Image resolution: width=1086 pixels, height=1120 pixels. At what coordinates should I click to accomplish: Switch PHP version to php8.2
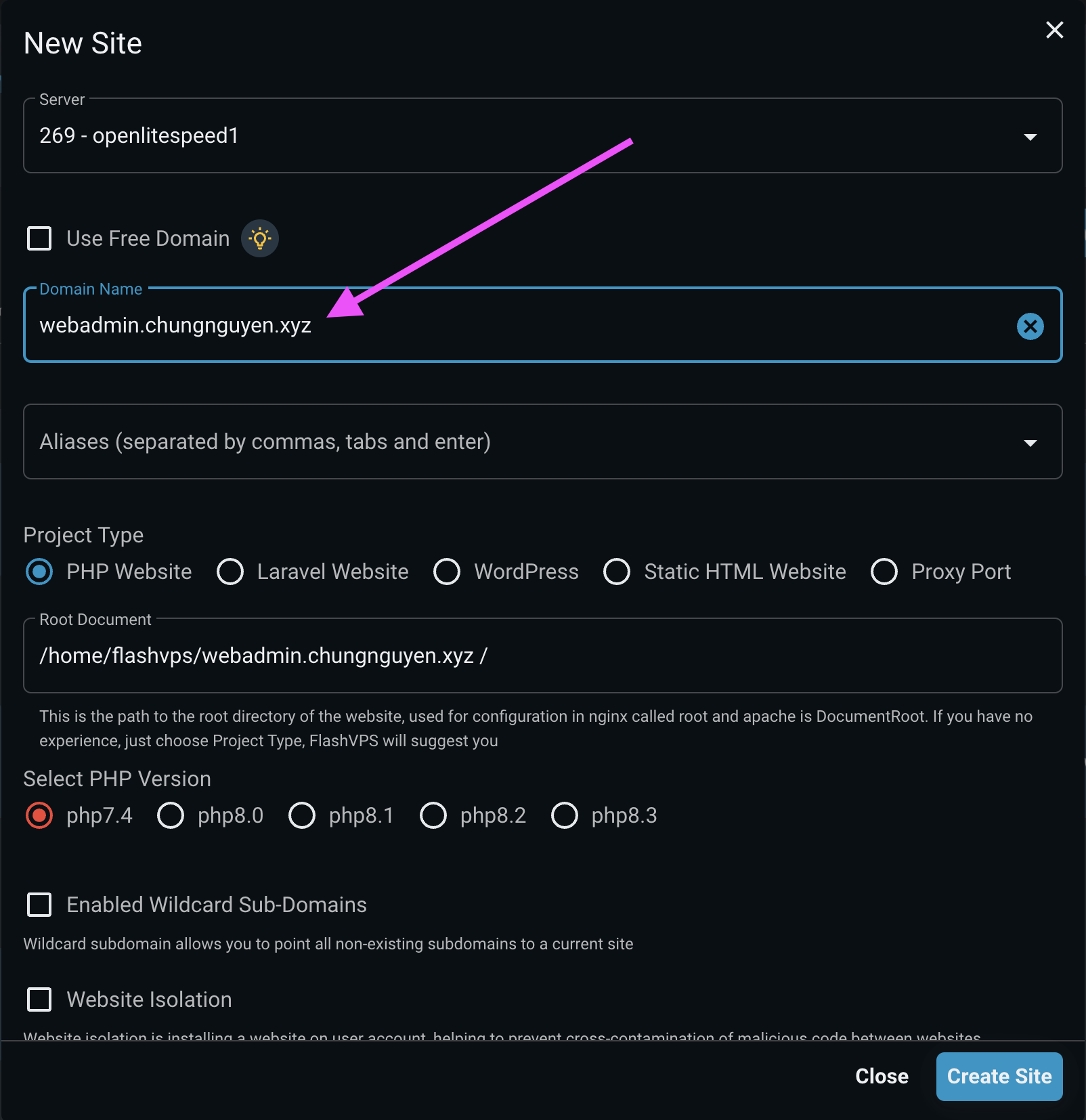pyautogui.click(x=433, y=815)
